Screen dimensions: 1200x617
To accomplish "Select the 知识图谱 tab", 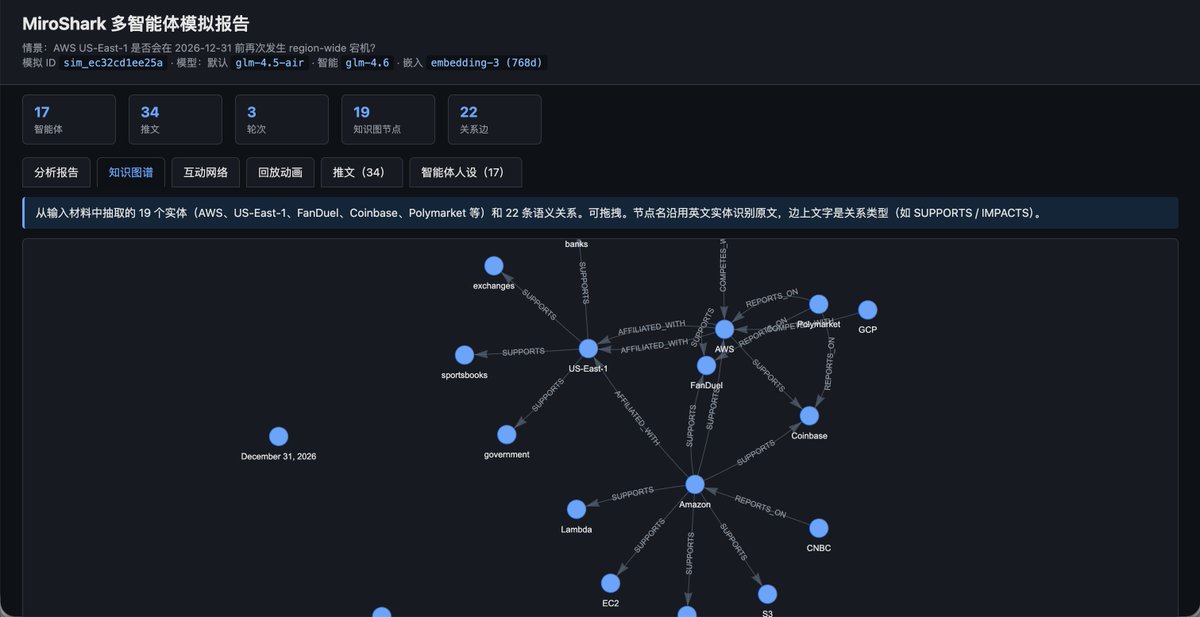I will pyautogui.click(x=131, y=172).
